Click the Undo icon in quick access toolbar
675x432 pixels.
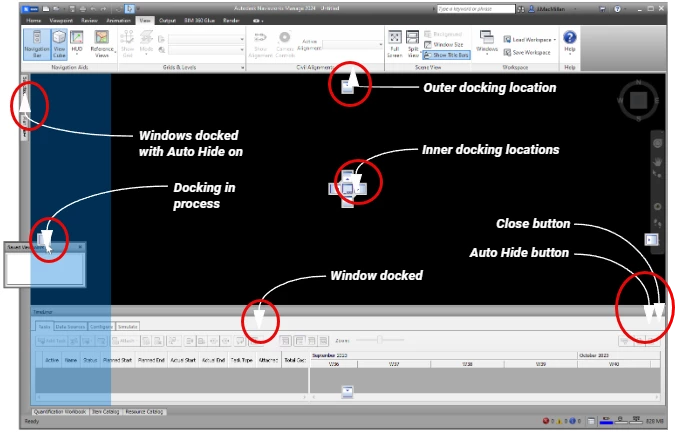click(93, 9)
